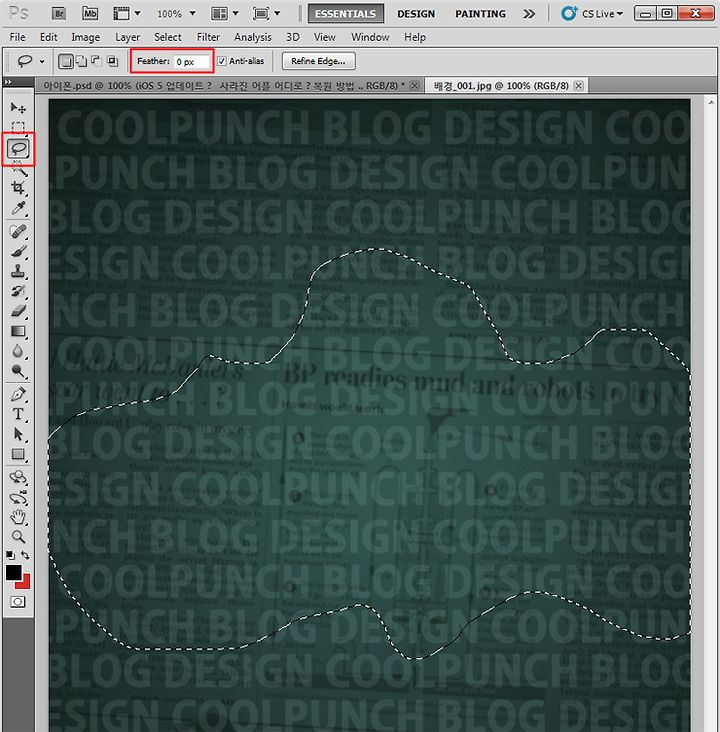Open the Select menu
Screen dimensions: 720x732
[x=168, y=37]
